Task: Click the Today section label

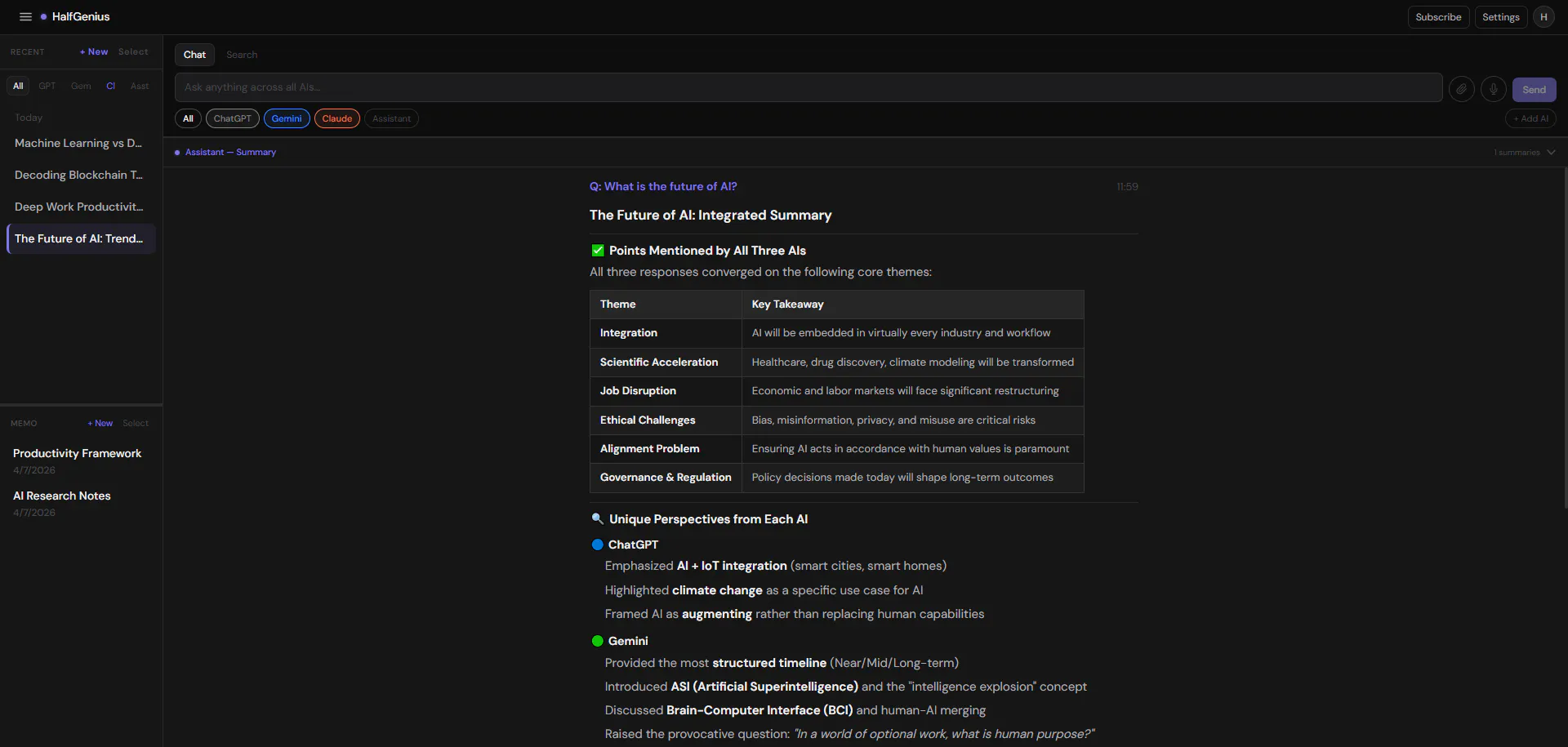Action: tap(29, 118)
